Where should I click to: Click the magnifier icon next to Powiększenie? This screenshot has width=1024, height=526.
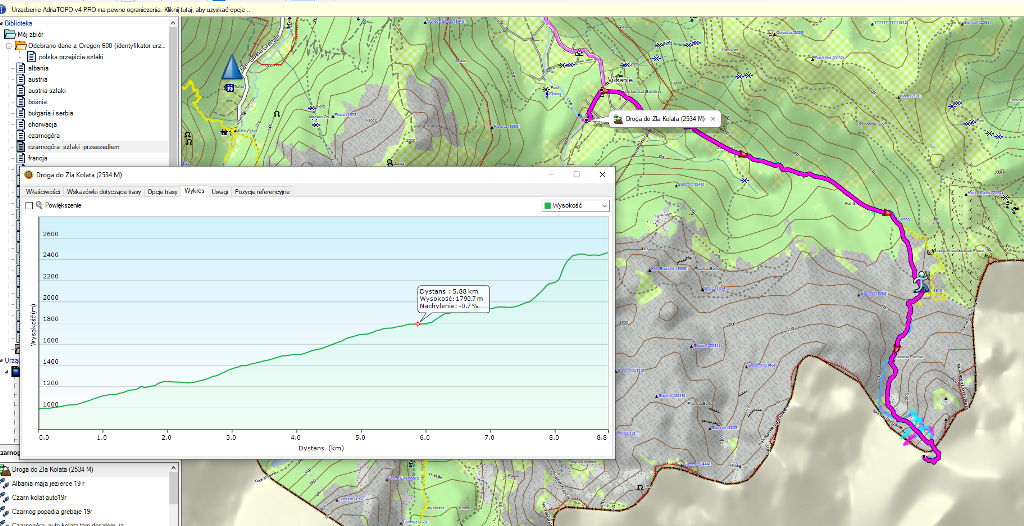click(39, 205)
